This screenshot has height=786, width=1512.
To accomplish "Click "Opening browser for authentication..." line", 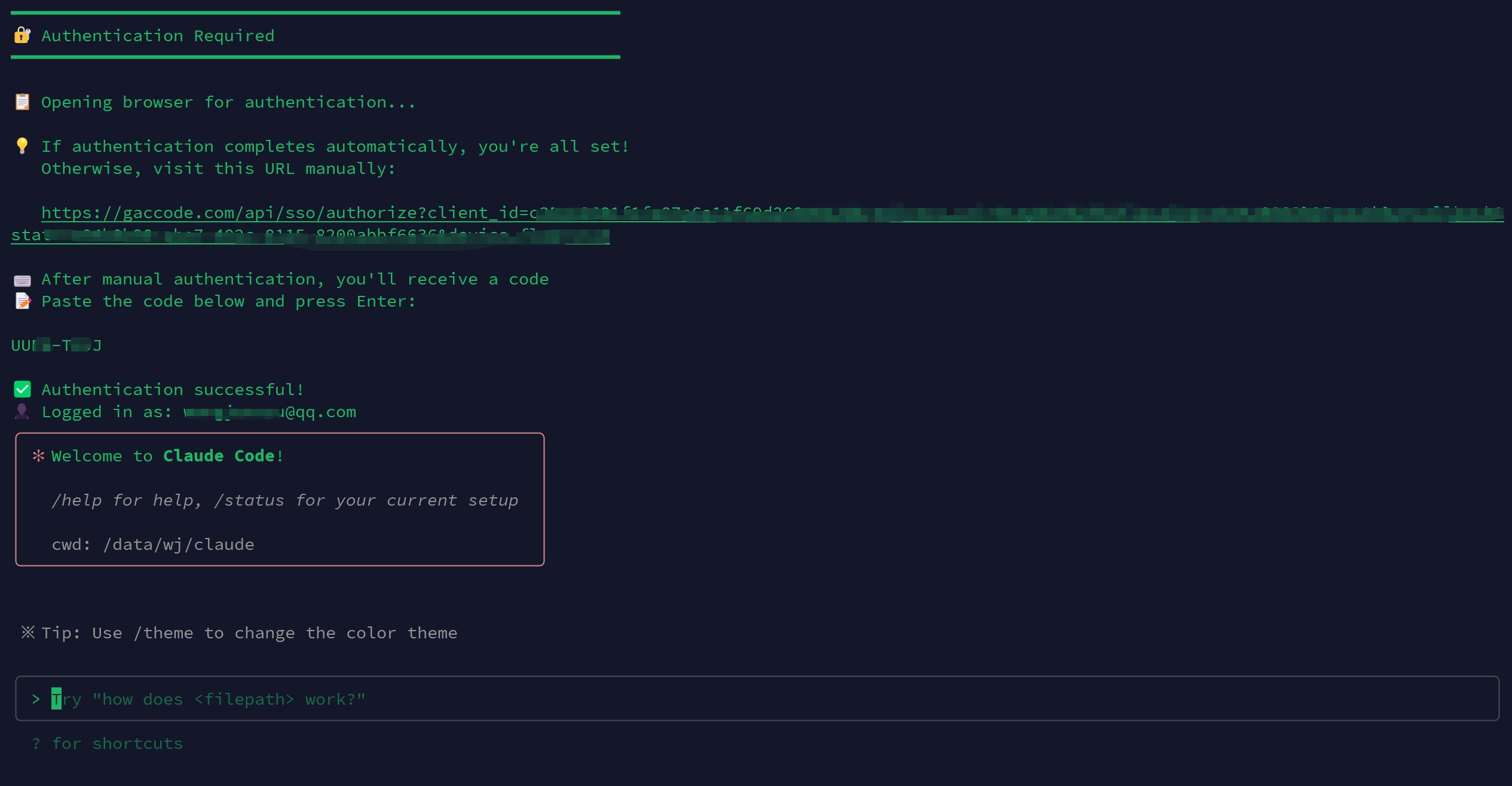I will click(x=228, y=102).
